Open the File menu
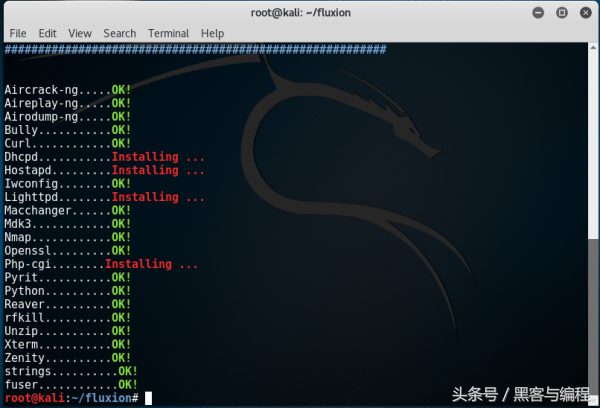This screenshot has width=600, height=408. pyautogui.click(x=18, y=33)
